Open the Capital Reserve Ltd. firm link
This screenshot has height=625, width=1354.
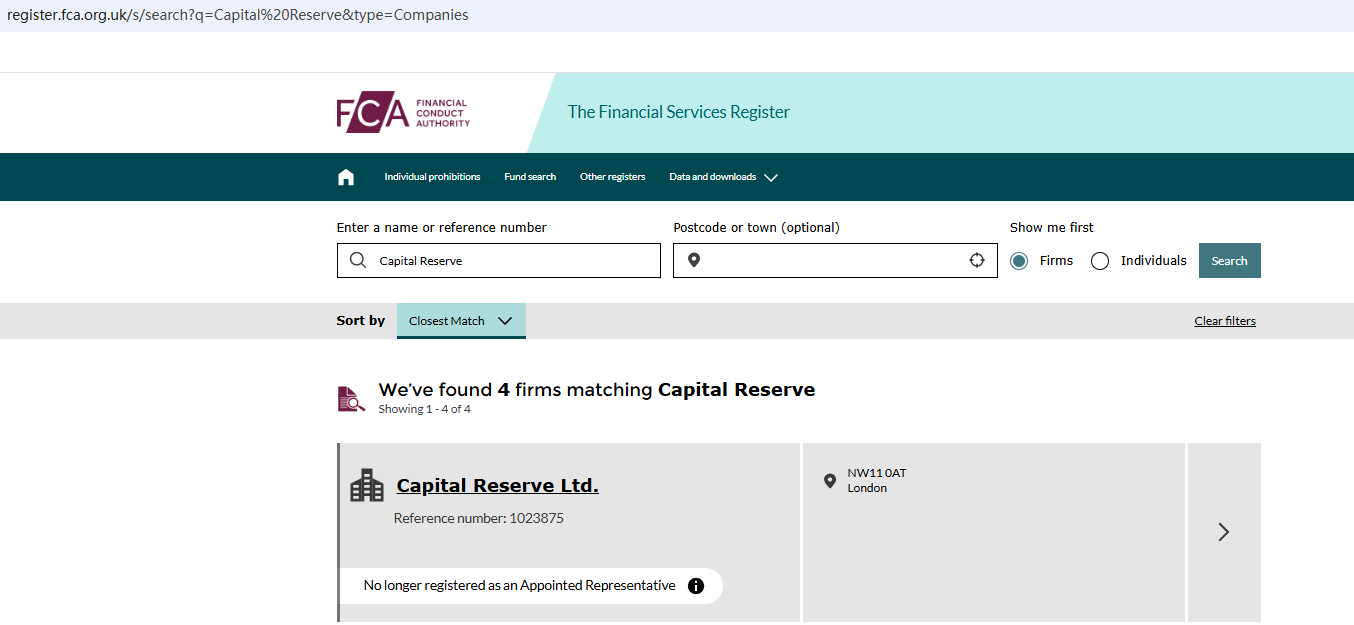(x=497, y=486)
